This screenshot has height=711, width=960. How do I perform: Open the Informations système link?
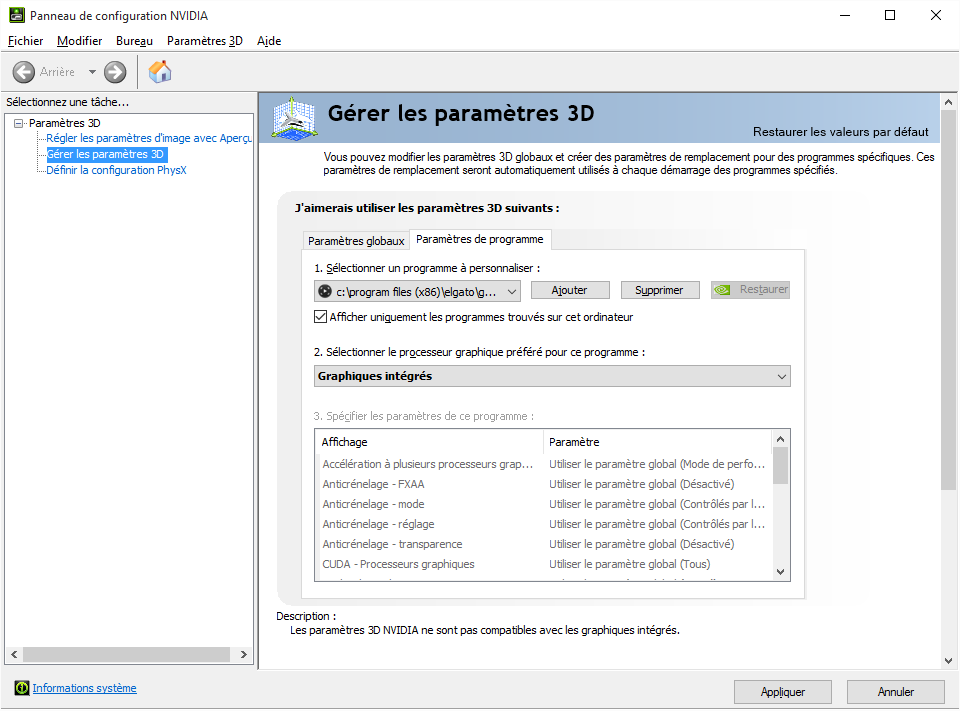84,688
